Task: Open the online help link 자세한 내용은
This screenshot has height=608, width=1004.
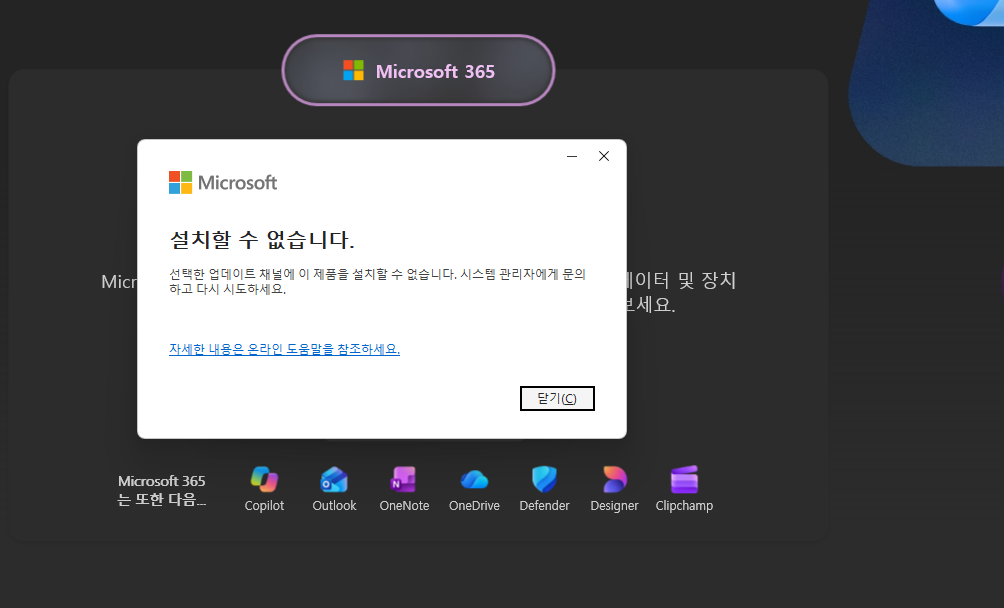Action: (x=284, y=349)
